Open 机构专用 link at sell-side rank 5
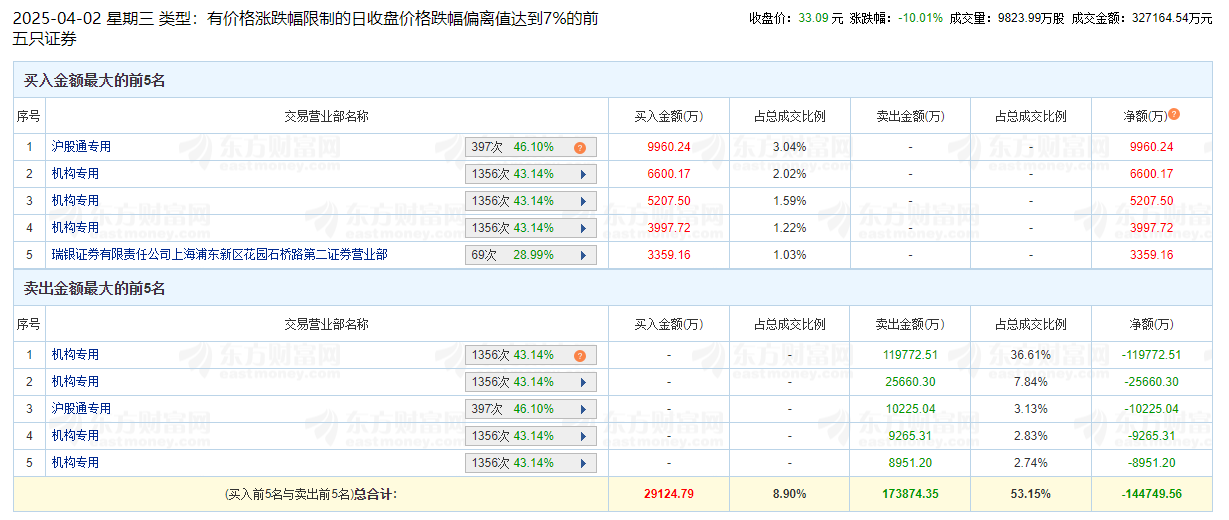 click(x=75, y=463)
